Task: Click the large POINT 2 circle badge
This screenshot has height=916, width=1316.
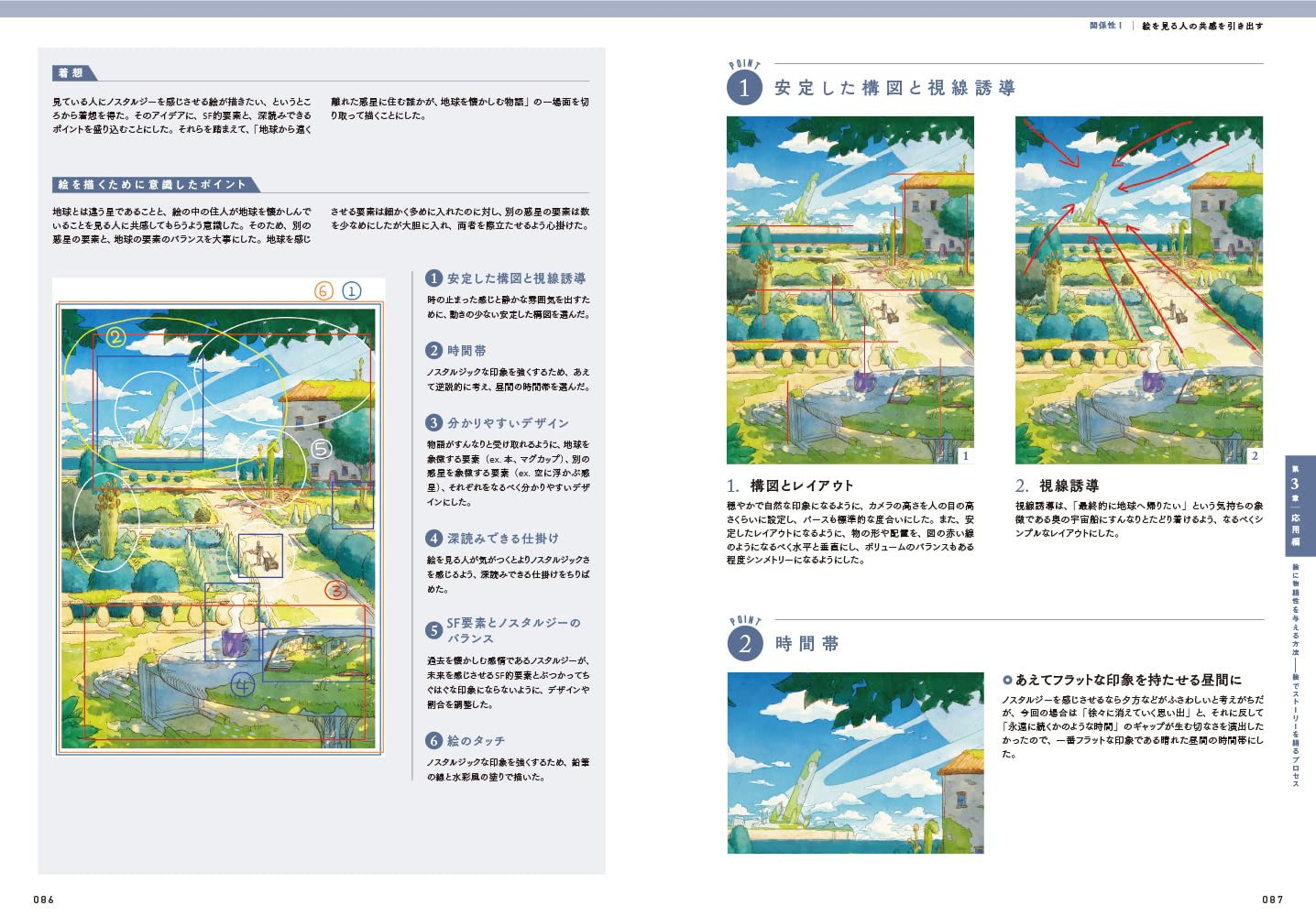Action: [x=744, y=644]
